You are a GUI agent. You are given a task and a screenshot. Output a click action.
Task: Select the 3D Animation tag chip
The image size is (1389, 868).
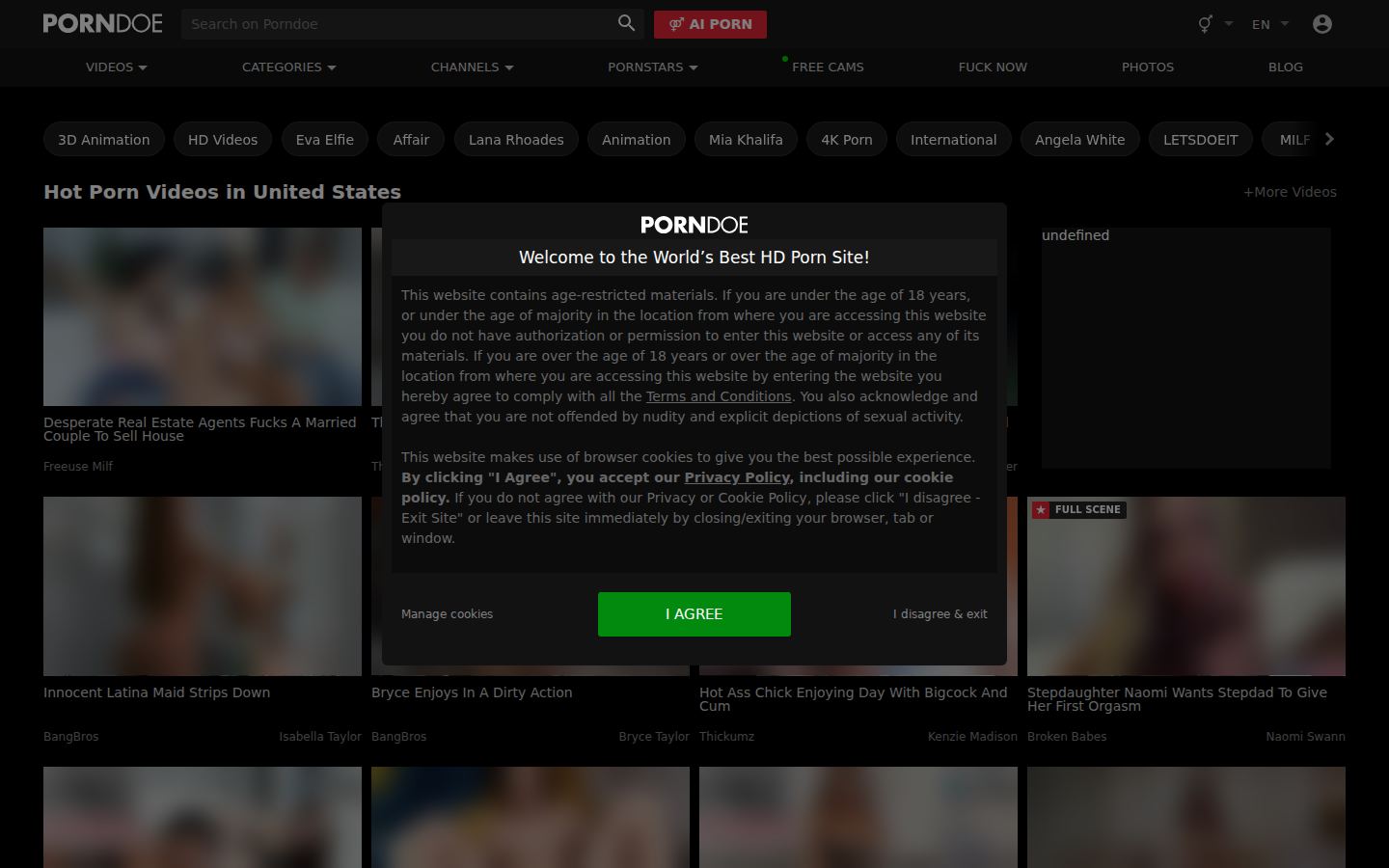104,139
